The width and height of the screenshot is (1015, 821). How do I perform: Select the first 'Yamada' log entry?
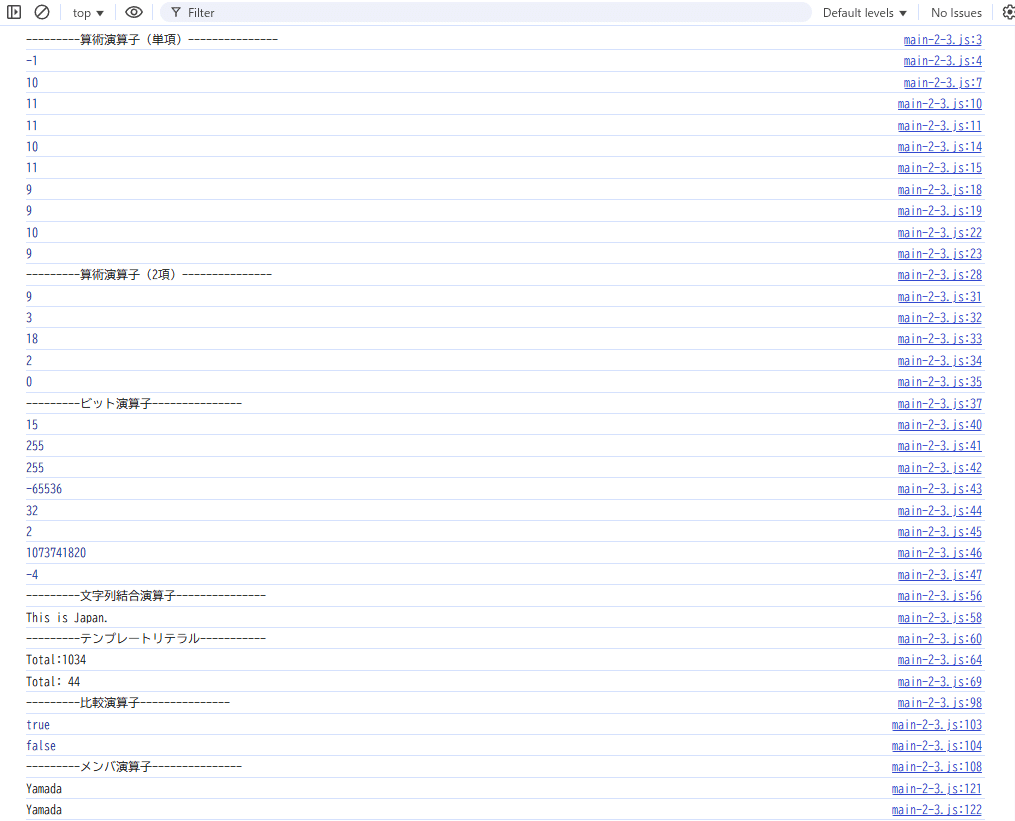click(x=43, y=788)
